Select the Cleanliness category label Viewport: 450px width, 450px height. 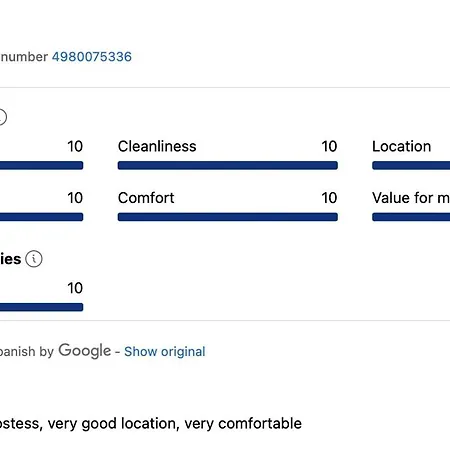(157, 146)
